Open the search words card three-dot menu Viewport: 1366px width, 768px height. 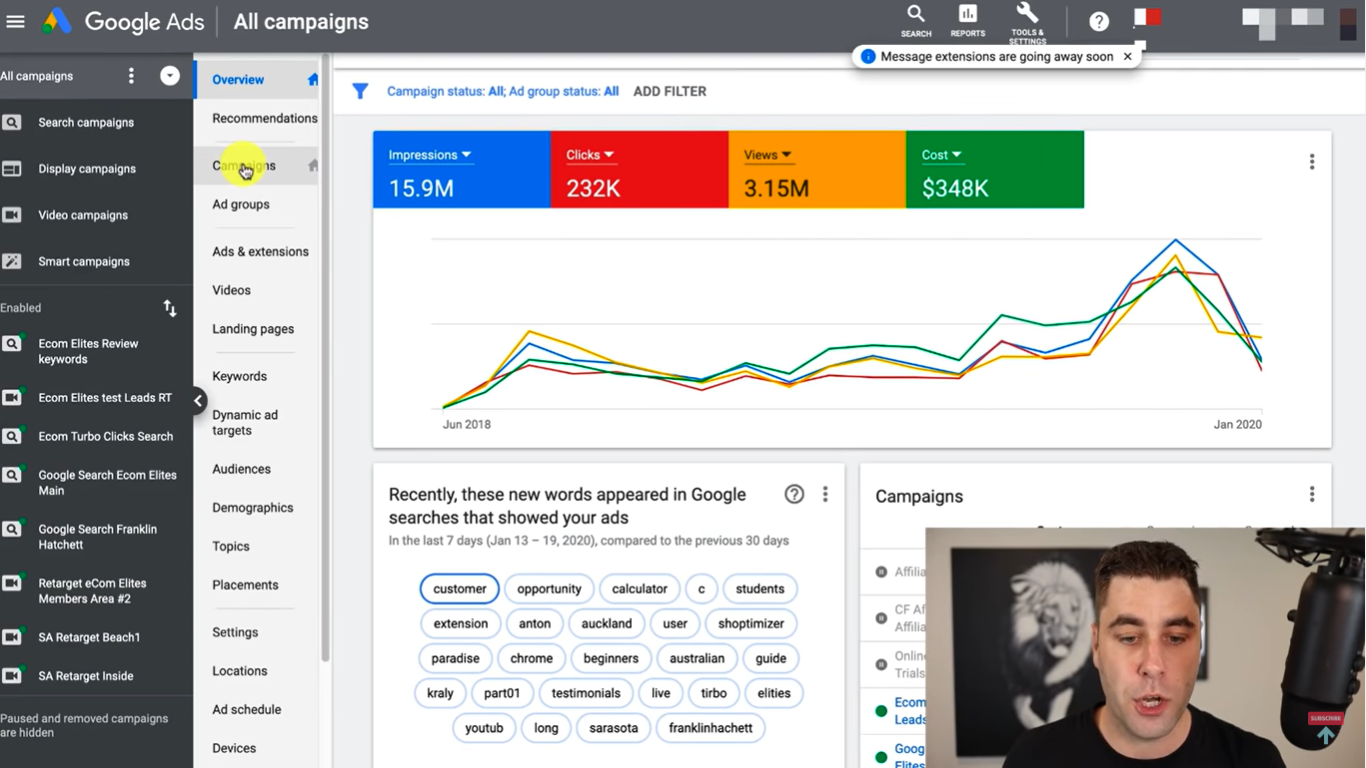825,494
